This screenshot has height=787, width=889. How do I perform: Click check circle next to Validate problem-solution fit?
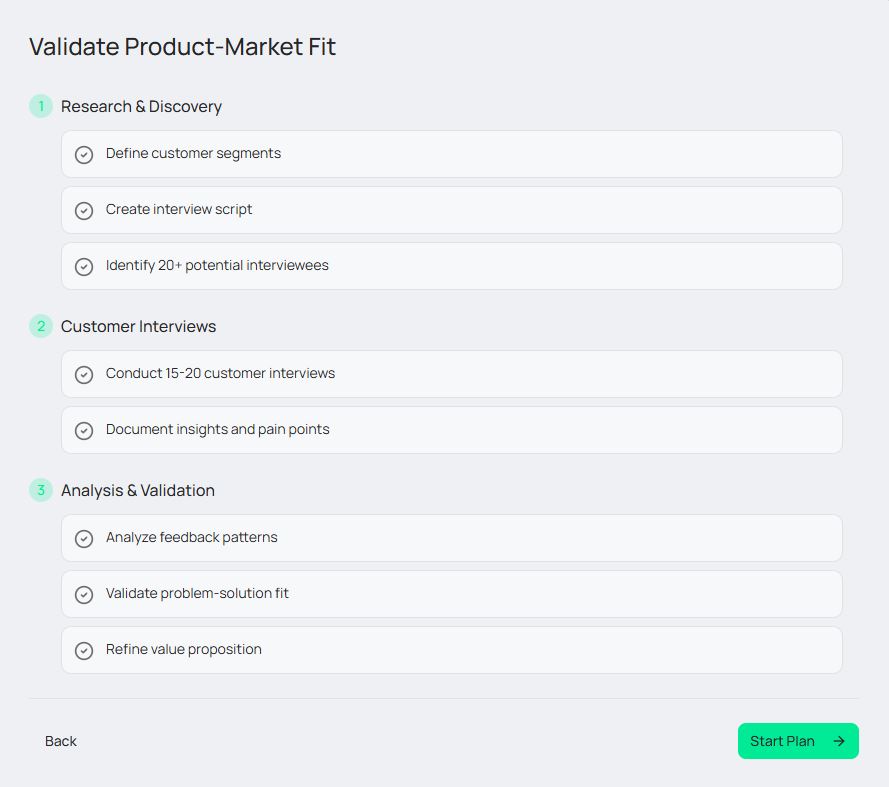tap(84, 595)
